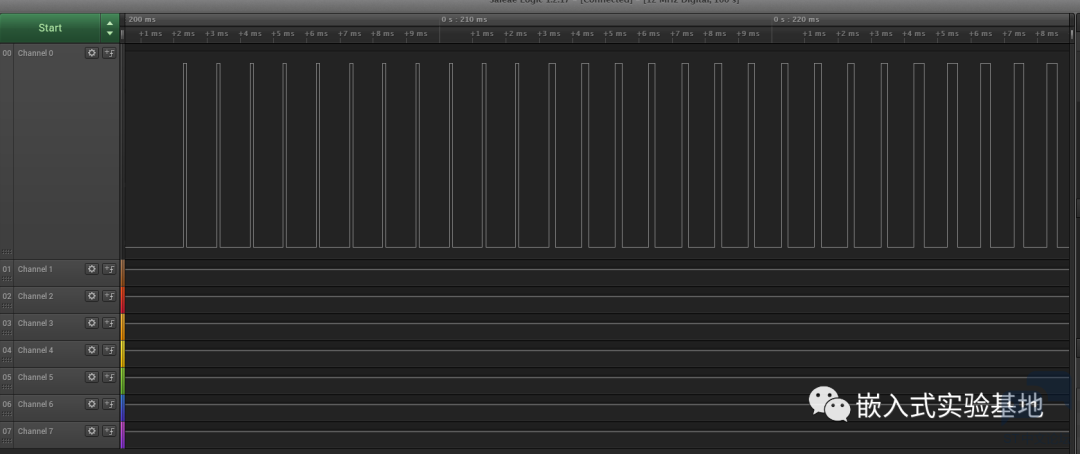Select the Channel 4 label
Screen dimensions: 1080x454
[35, 350]
